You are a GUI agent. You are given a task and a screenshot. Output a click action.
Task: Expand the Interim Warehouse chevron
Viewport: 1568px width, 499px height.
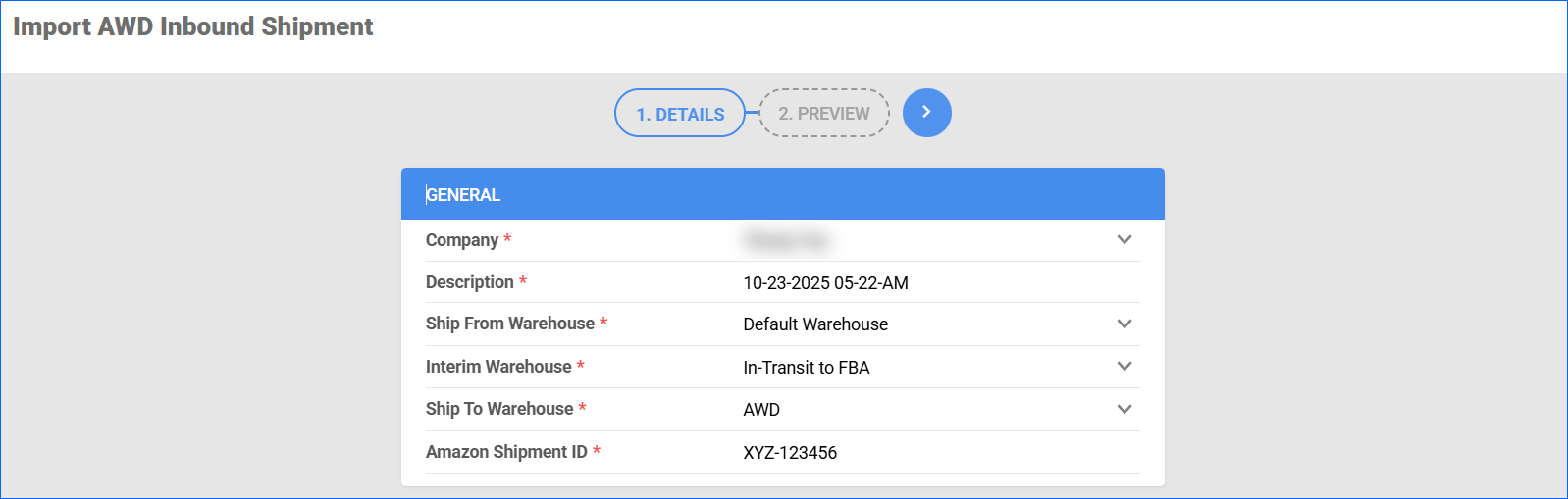coord(1124,367)
